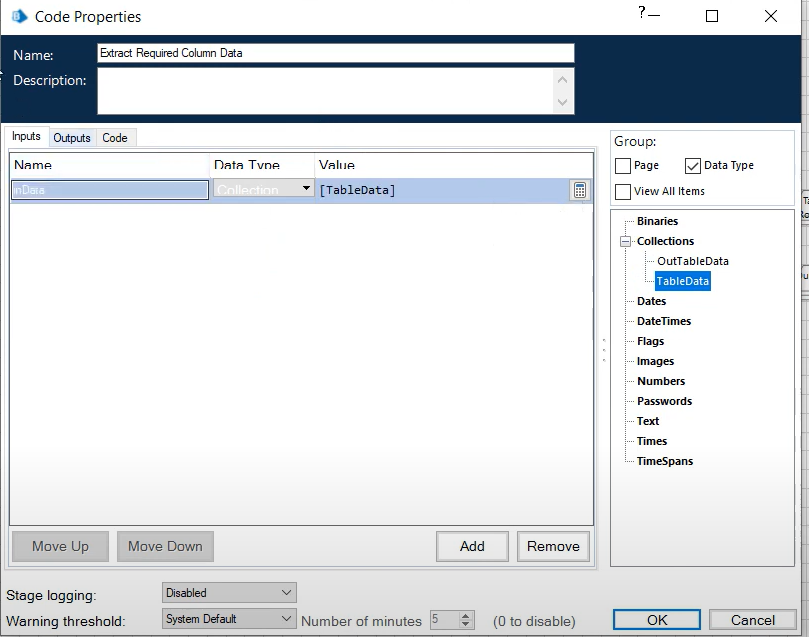Click the Blue Prism logo icon in title bar
Screen dimensions: 809x637
[20, 17]
